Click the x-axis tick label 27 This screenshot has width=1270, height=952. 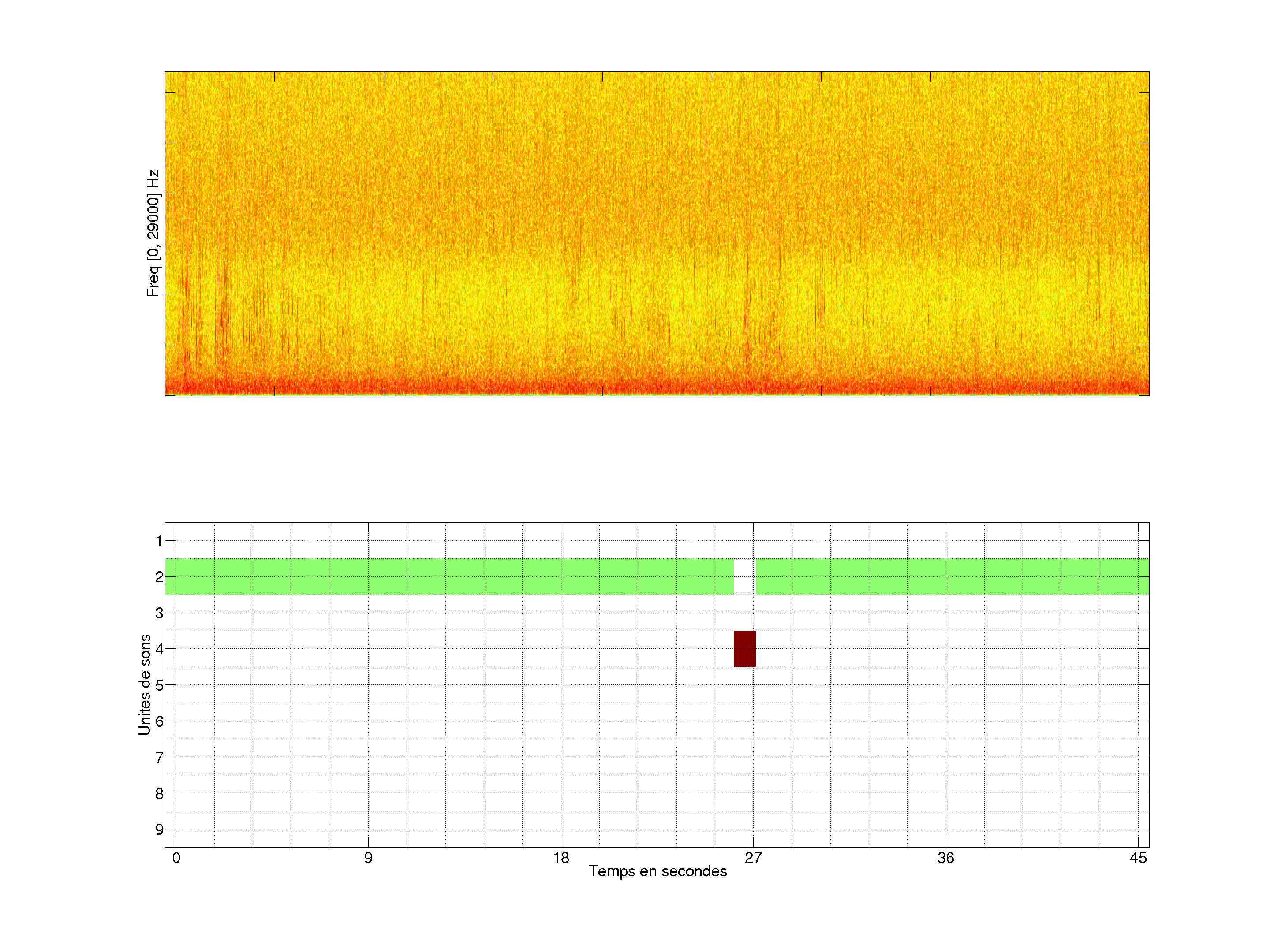click(753, 858)
